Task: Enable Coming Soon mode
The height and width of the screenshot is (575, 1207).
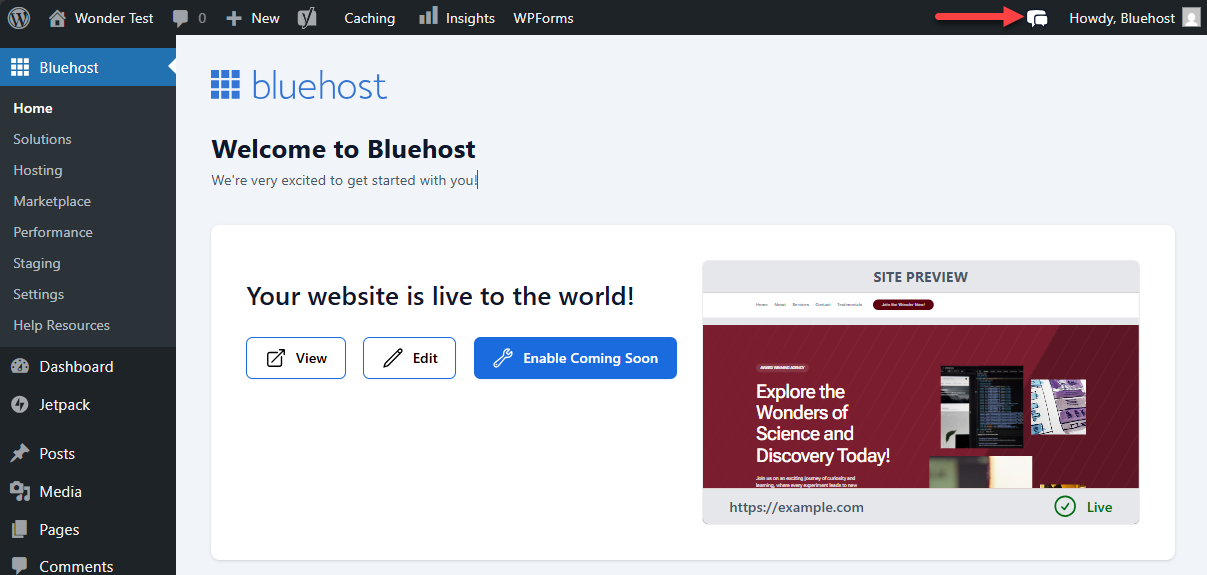Action: coord(575,358)
